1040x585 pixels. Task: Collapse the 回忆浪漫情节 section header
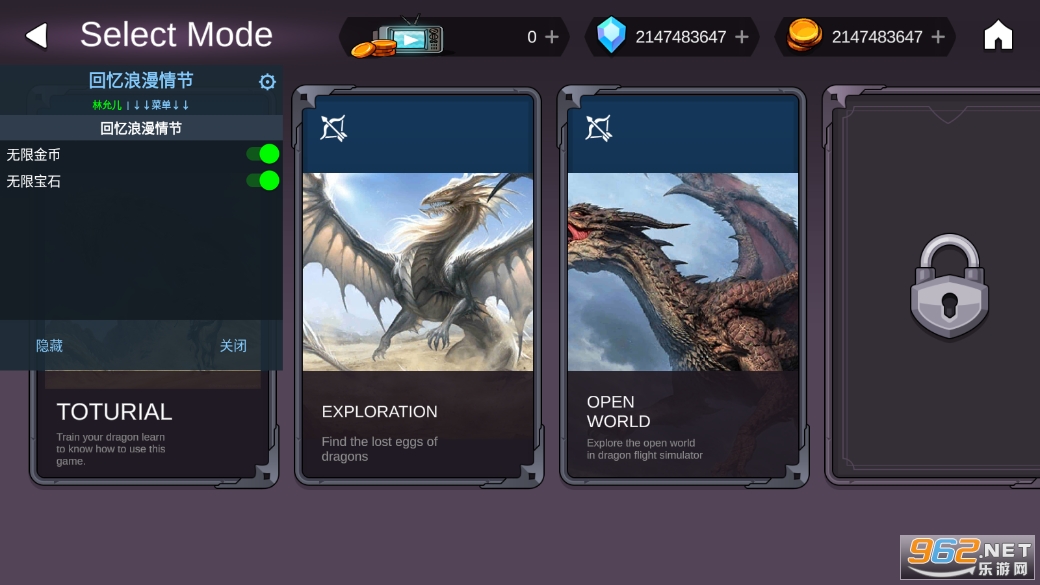point(141,128)
